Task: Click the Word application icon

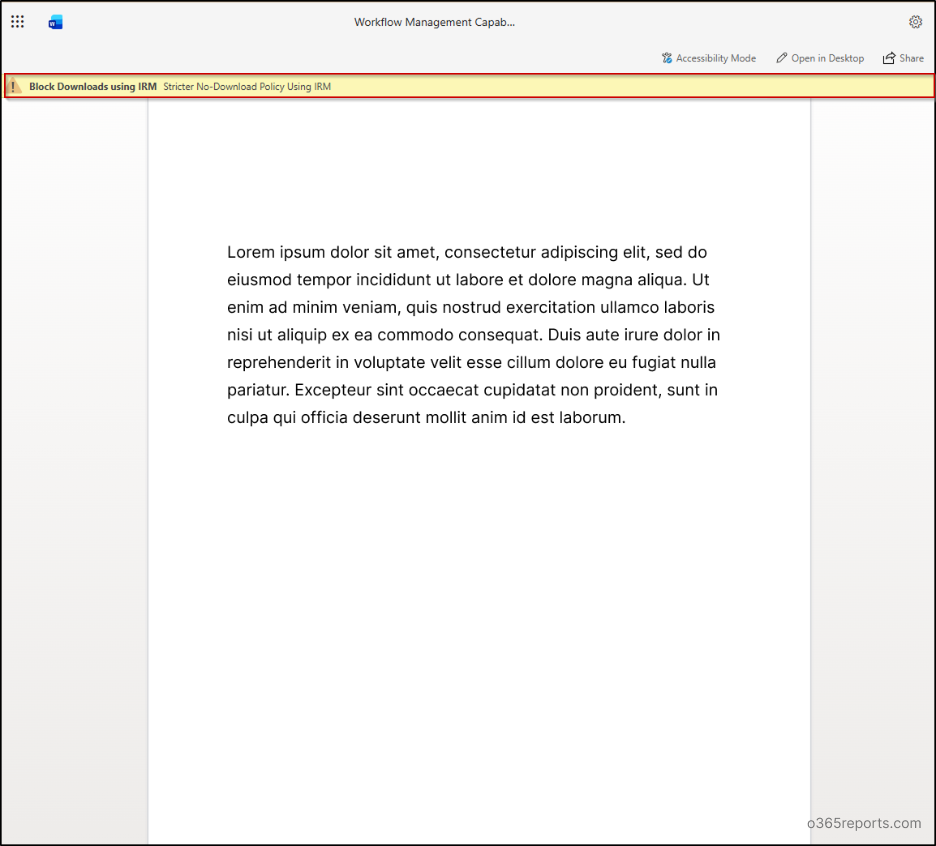Action: click(56, 22)
